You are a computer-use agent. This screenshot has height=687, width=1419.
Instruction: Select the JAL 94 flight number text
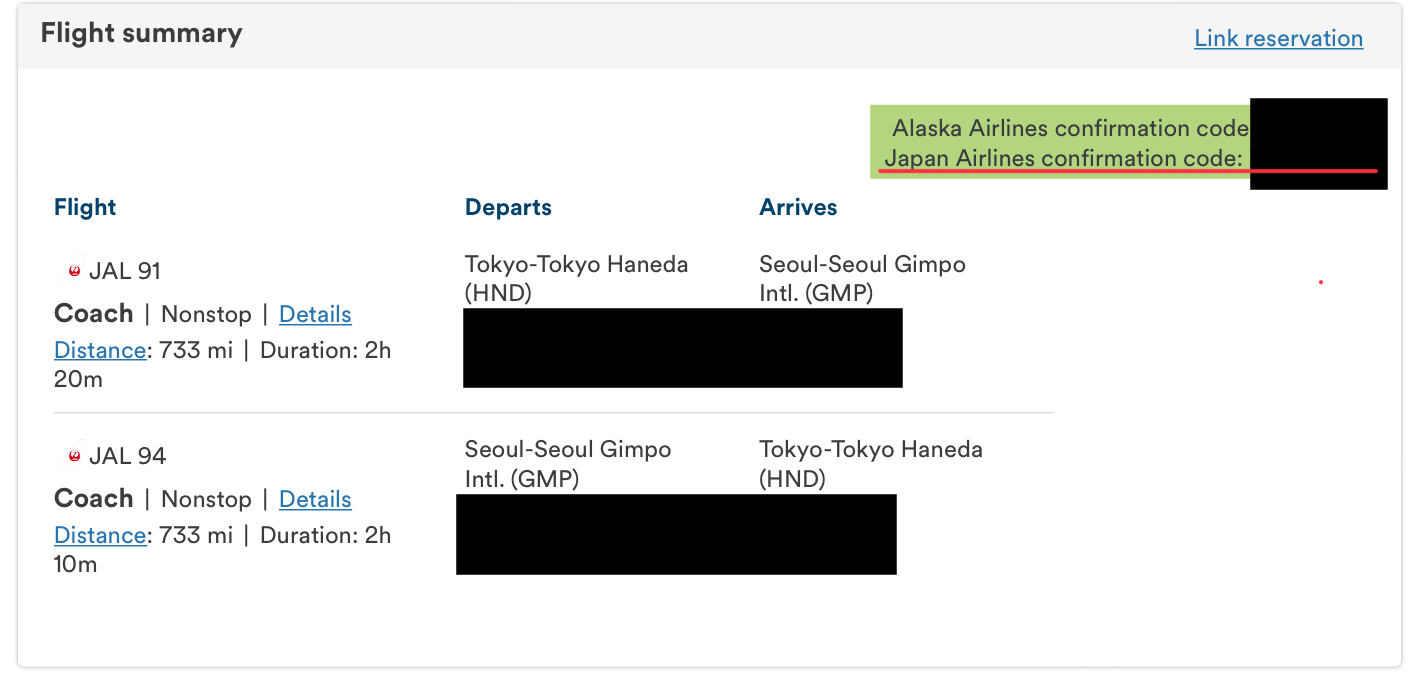(127, 456)
